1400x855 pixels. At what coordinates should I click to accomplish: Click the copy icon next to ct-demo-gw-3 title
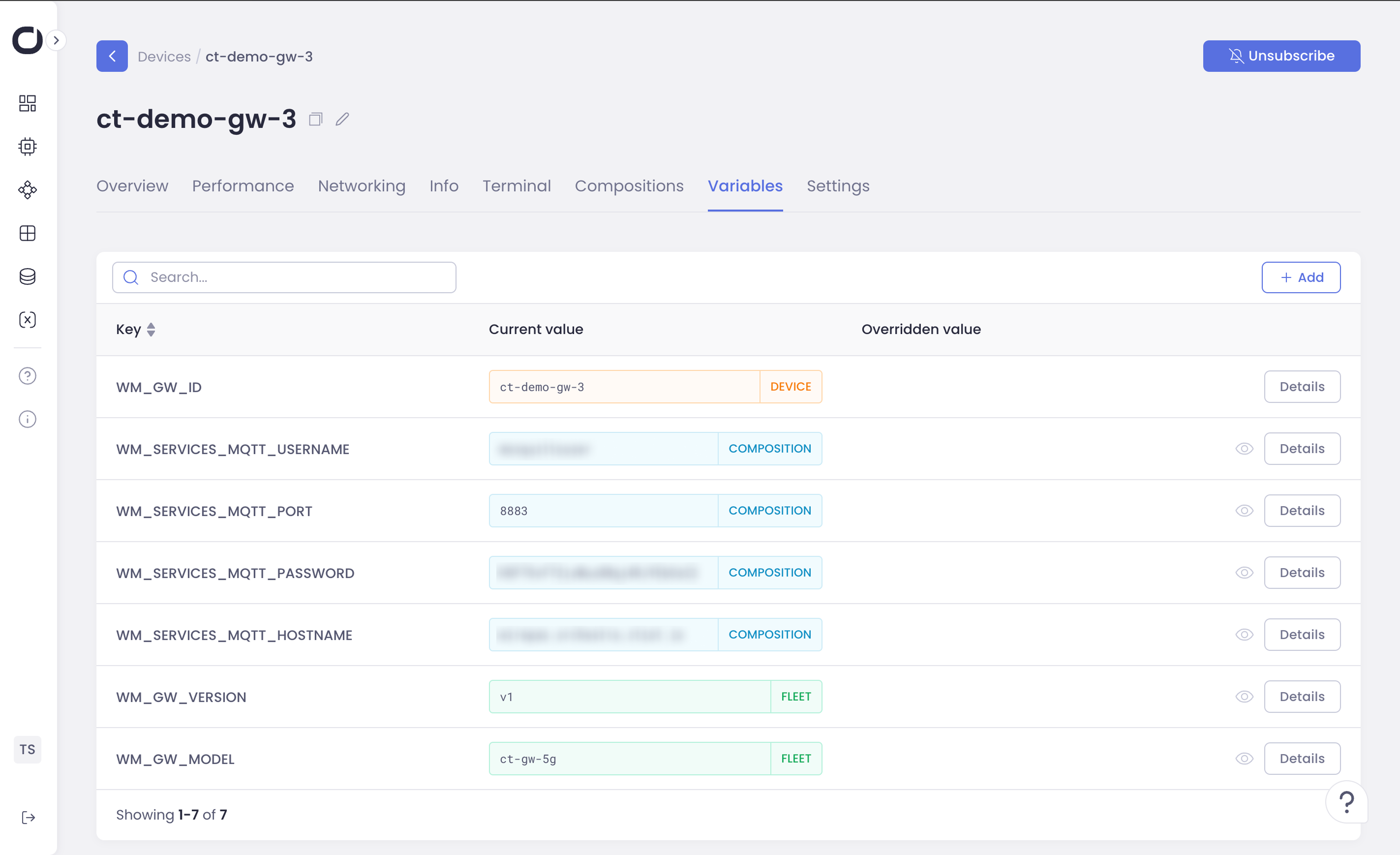pyautogui.click(x=316, y=120)
